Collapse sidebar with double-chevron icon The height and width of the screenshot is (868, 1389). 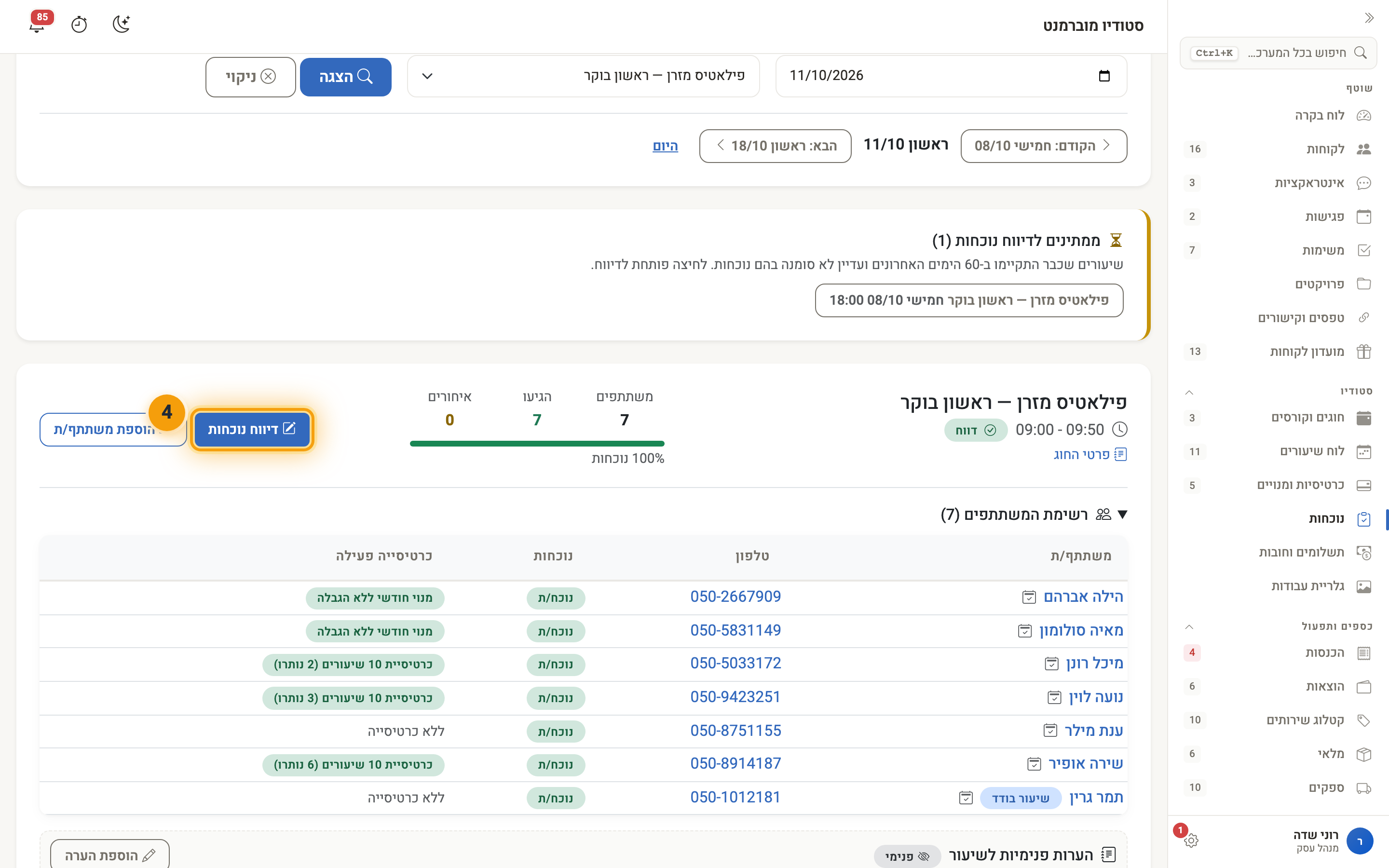[1369, 18]
